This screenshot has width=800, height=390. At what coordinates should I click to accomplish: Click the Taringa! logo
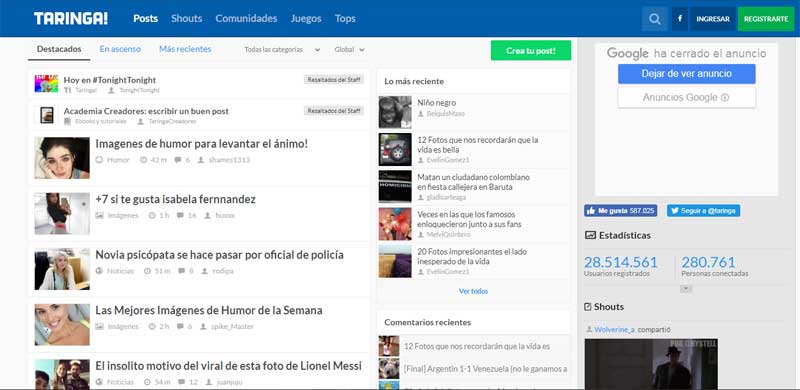[71, 19]
